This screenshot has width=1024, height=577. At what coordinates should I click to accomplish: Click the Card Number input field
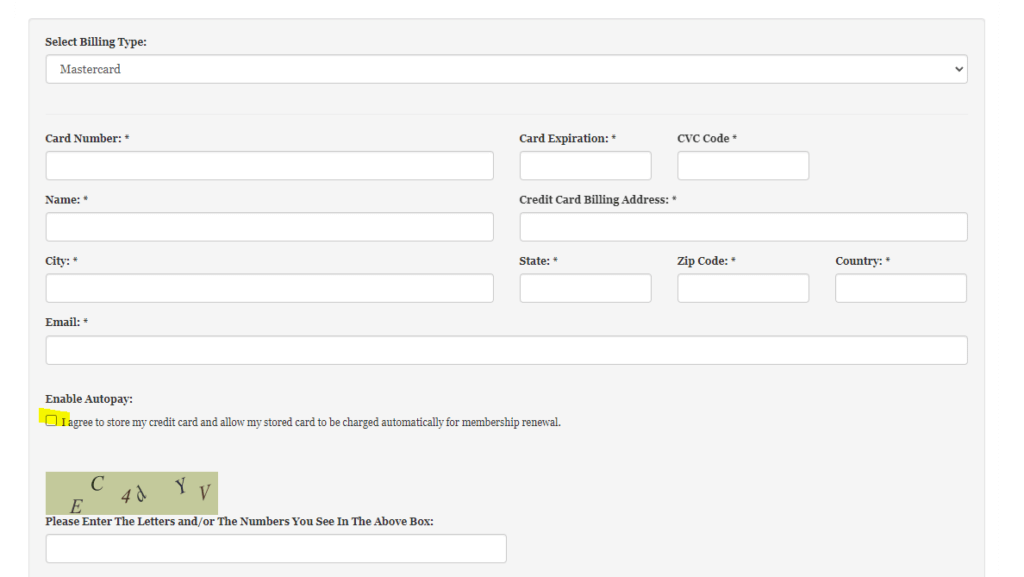[269, 166]
